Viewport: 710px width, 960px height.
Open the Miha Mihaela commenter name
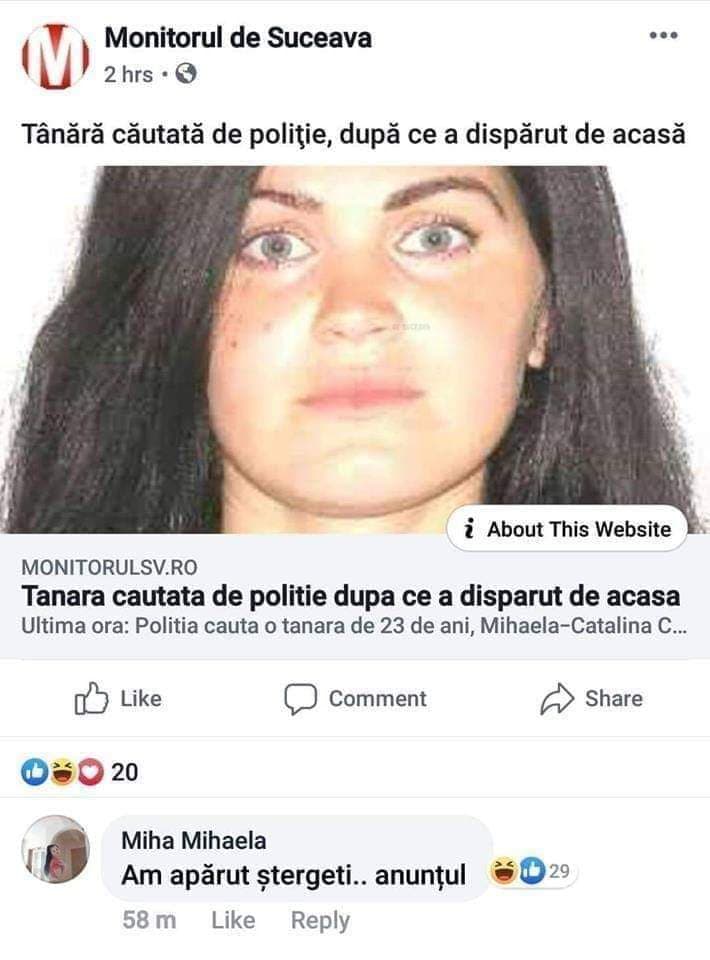click(193, 841)
